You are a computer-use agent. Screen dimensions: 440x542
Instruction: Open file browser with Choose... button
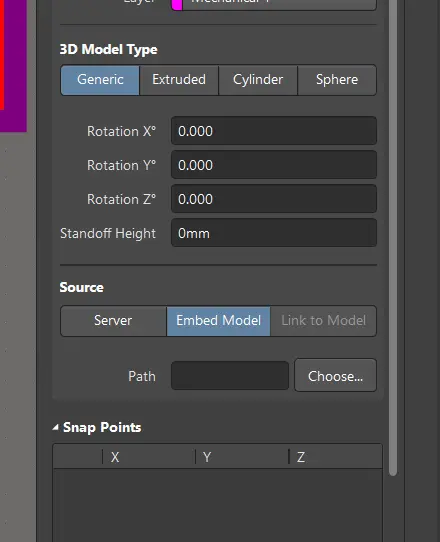(335, 375)
